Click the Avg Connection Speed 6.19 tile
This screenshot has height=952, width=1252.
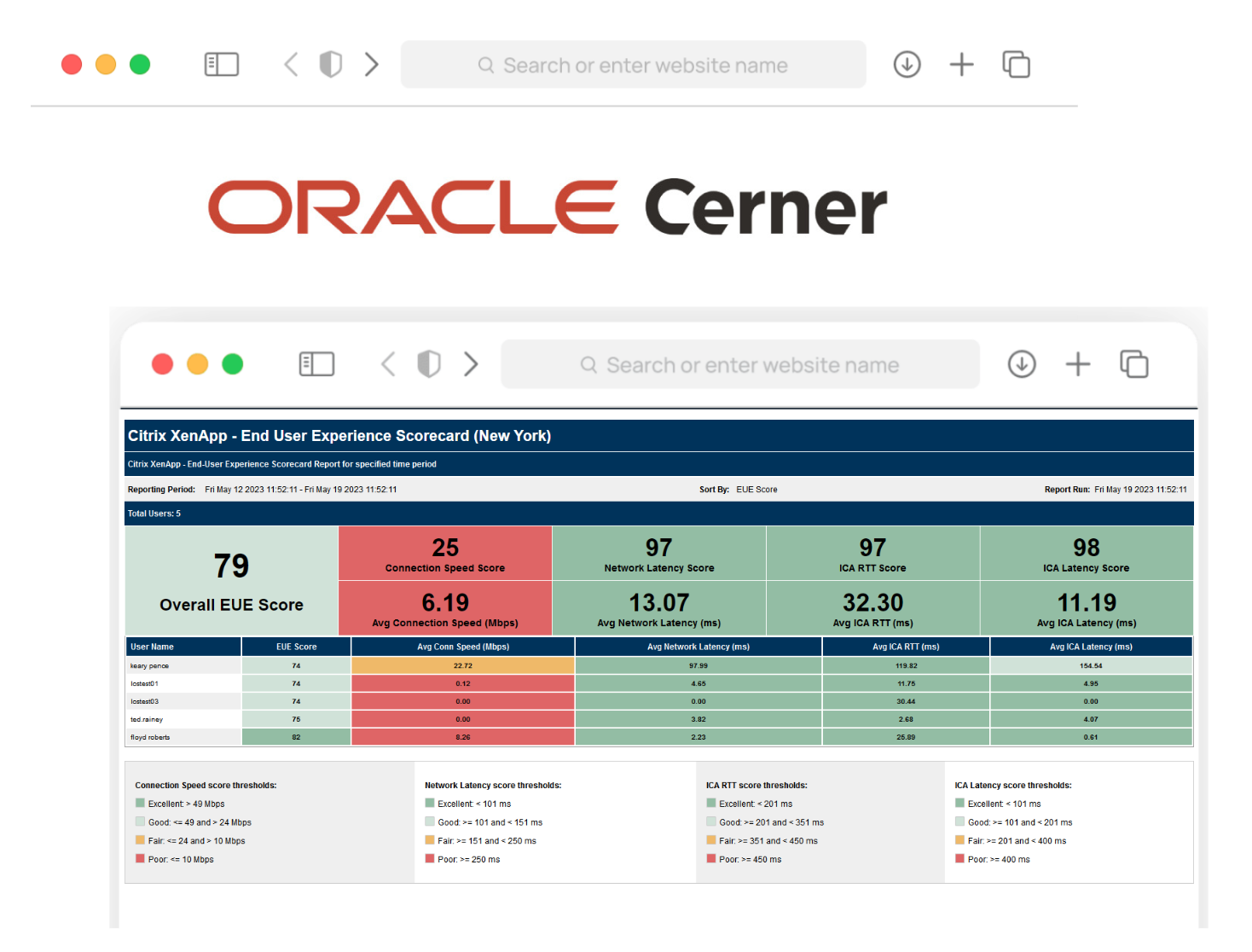tap(445, 608)
